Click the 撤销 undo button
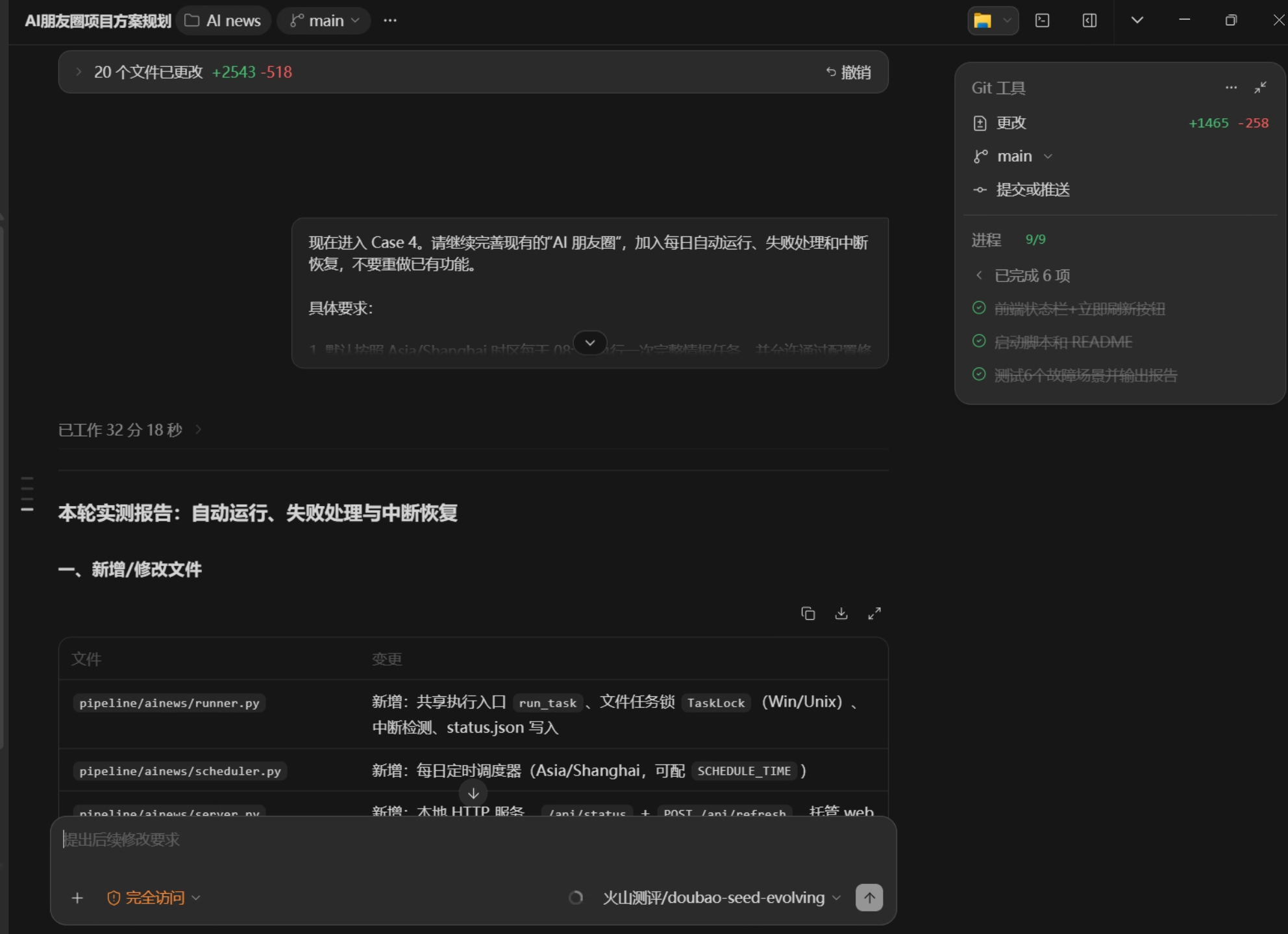The width and height of the screenshot is (1288, 934). [x=848, y=72]
